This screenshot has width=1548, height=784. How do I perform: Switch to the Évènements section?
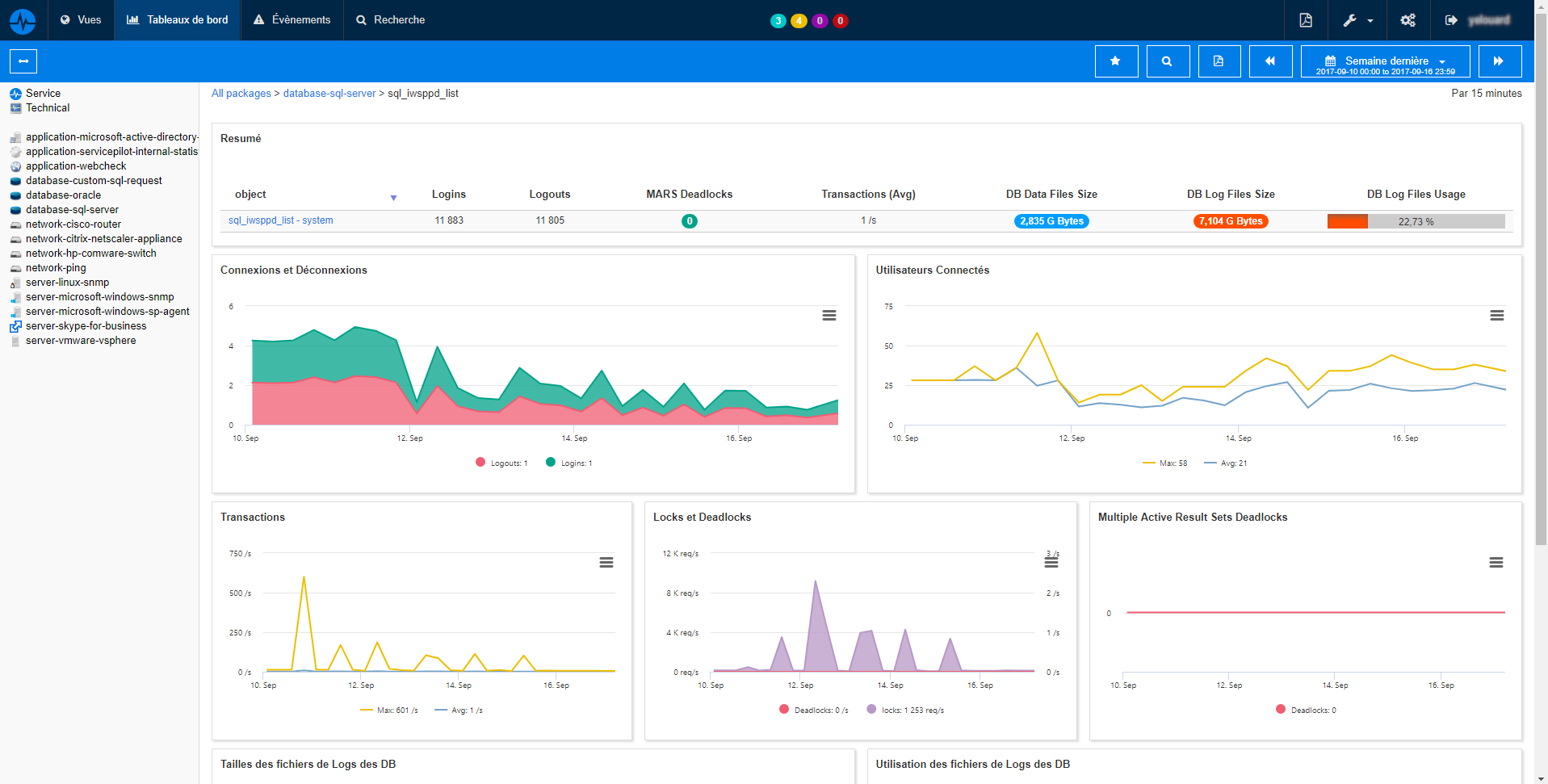[x=292, y=20]
